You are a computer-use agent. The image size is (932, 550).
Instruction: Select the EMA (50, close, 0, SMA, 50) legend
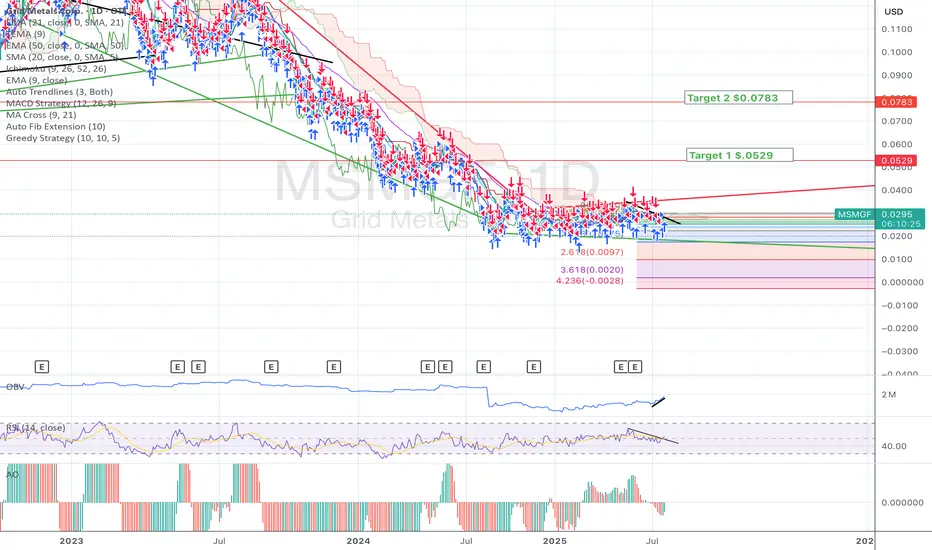[64, 45]
